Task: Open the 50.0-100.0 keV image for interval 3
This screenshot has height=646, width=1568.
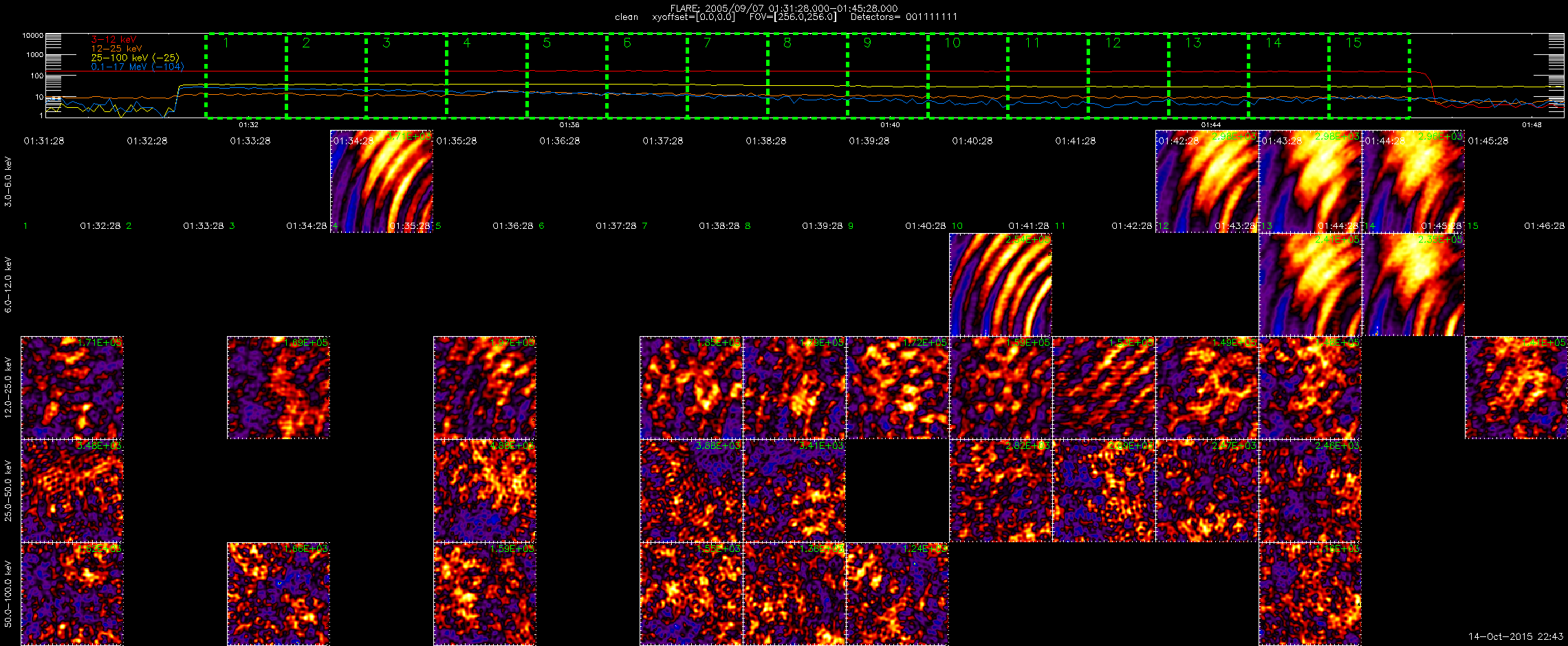Action: (x=279, y=594)
